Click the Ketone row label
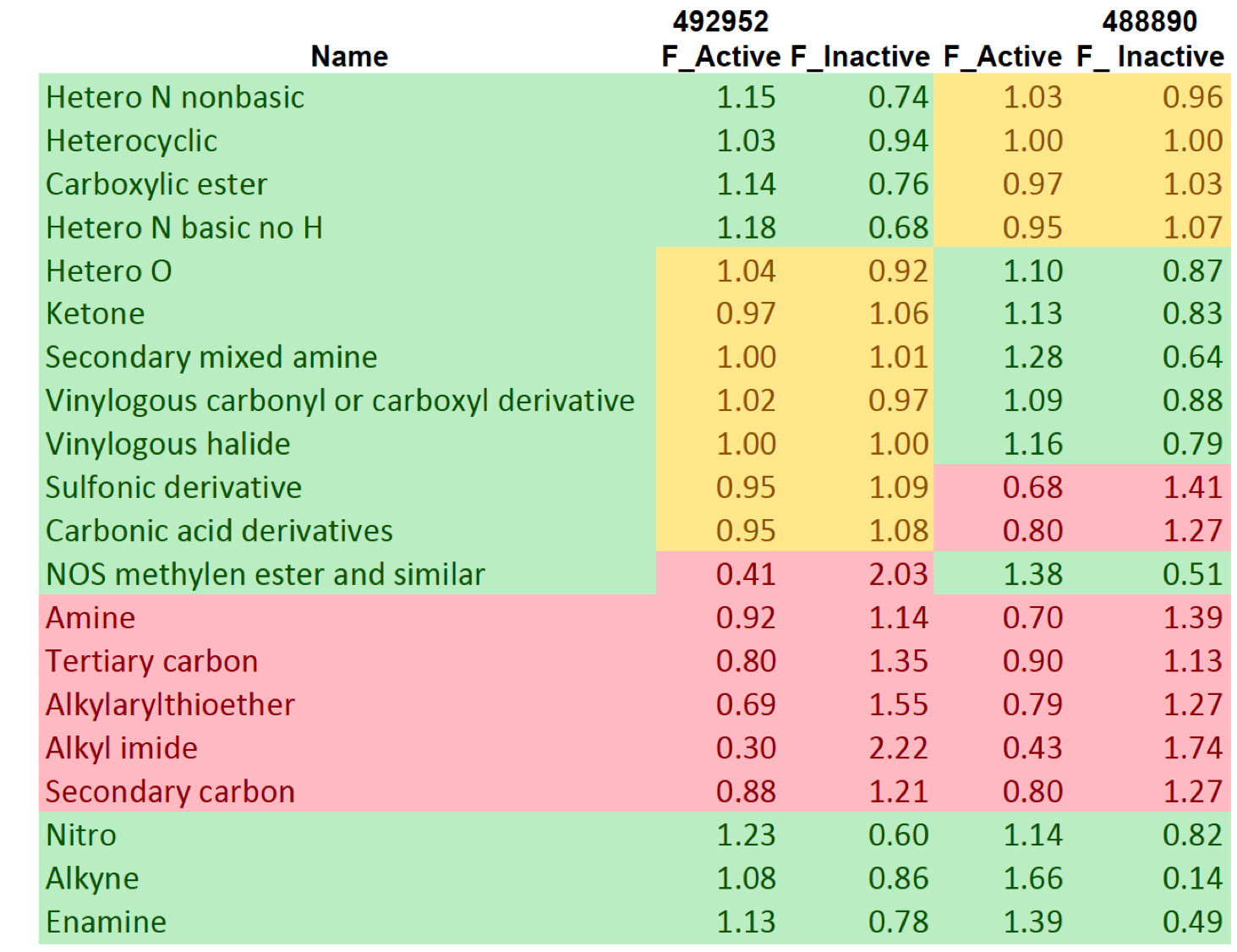Image resolution: width=1237 pixels, height=952 pixels. [x=96, y=314]
